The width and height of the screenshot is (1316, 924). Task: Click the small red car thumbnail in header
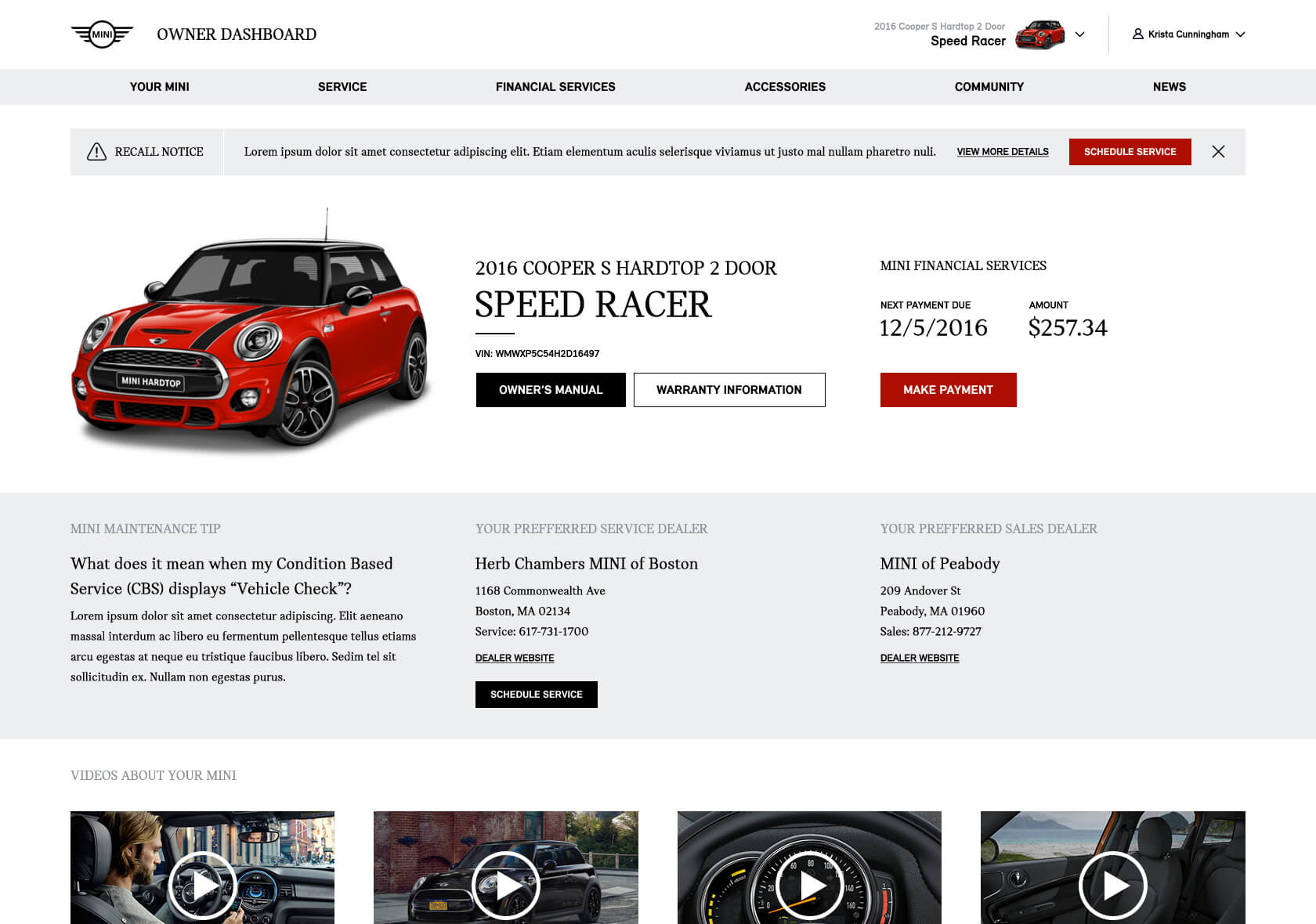[1040, 34]
